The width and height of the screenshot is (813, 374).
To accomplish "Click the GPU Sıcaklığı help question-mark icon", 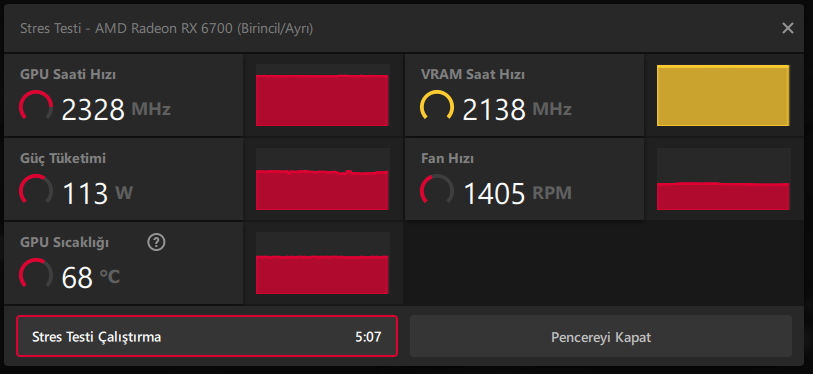I will (156, 242).
